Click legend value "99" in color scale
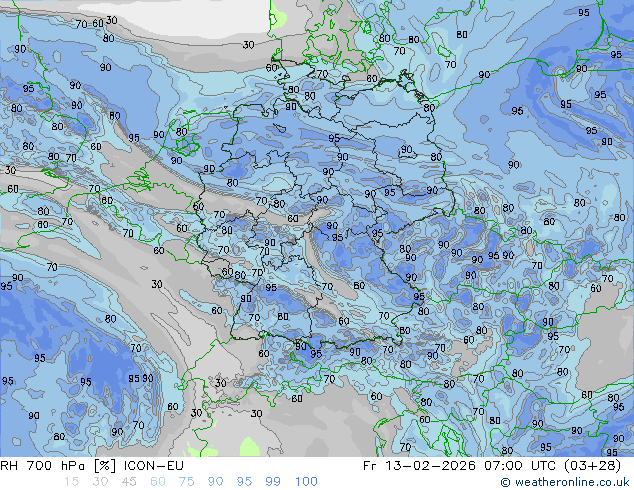The height and width of the screenshot is (490, 634). 273,482
